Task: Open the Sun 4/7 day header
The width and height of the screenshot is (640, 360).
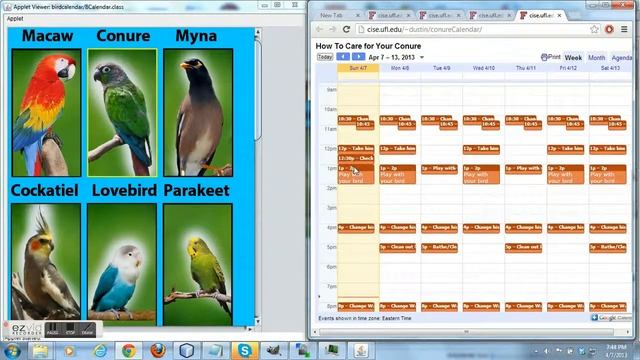Action: point(358,68)
